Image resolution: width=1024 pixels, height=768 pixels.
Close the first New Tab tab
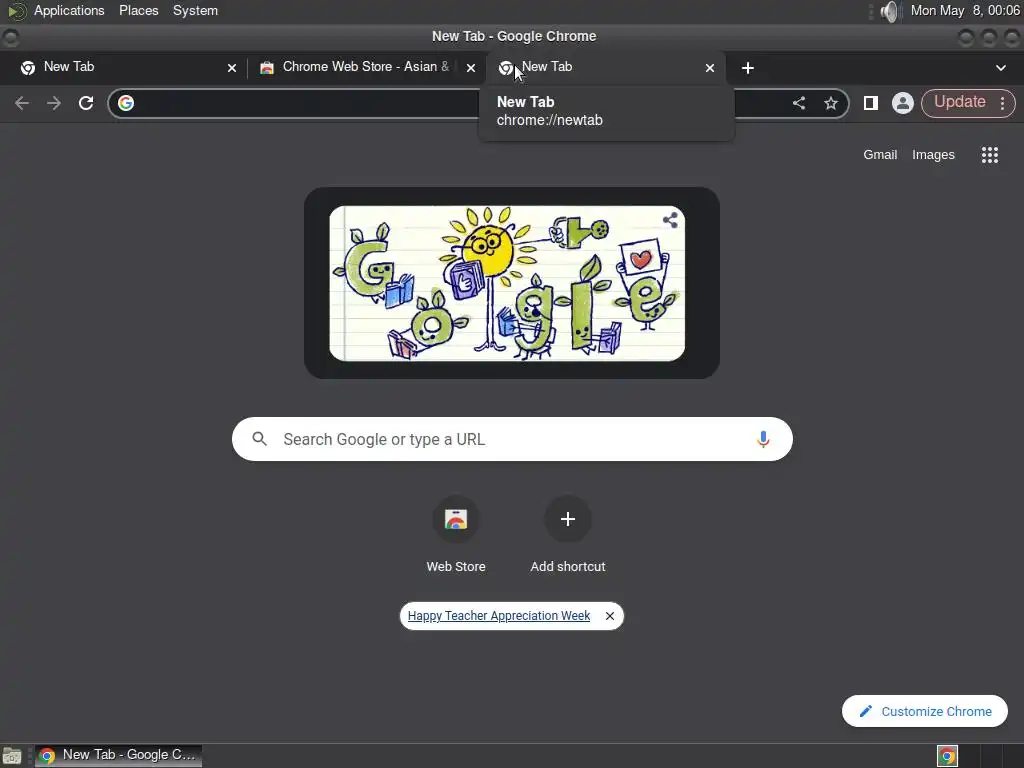pyautogui.click(x=232, y=68)
